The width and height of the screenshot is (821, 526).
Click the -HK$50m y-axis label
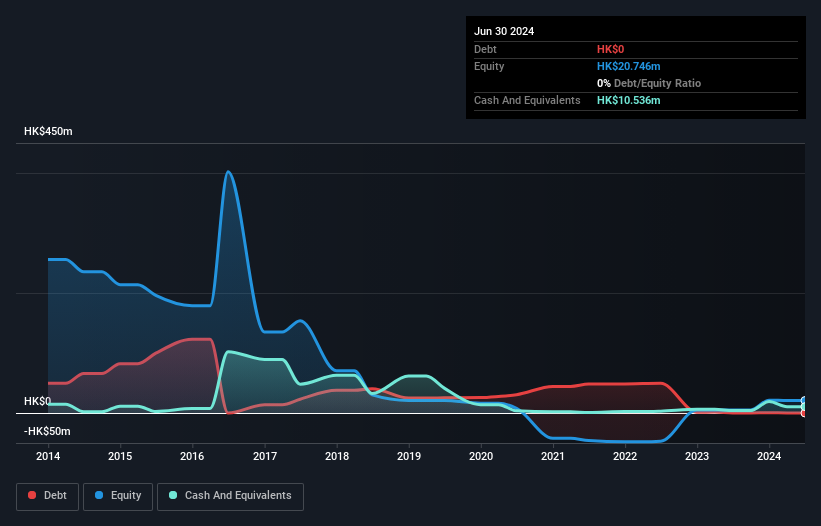(47, 431)
